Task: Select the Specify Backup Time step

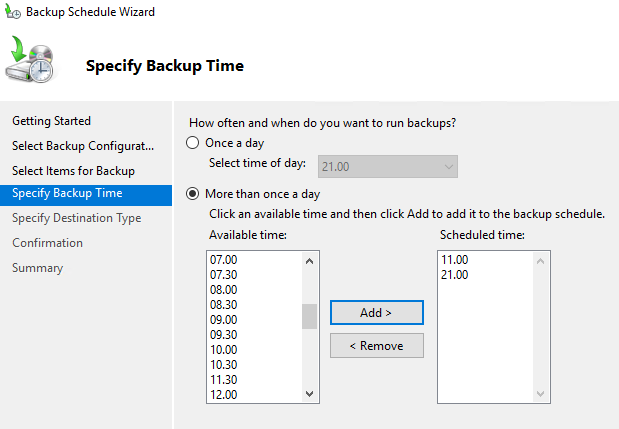Action: pyautogui.click(x=67, y=194)
